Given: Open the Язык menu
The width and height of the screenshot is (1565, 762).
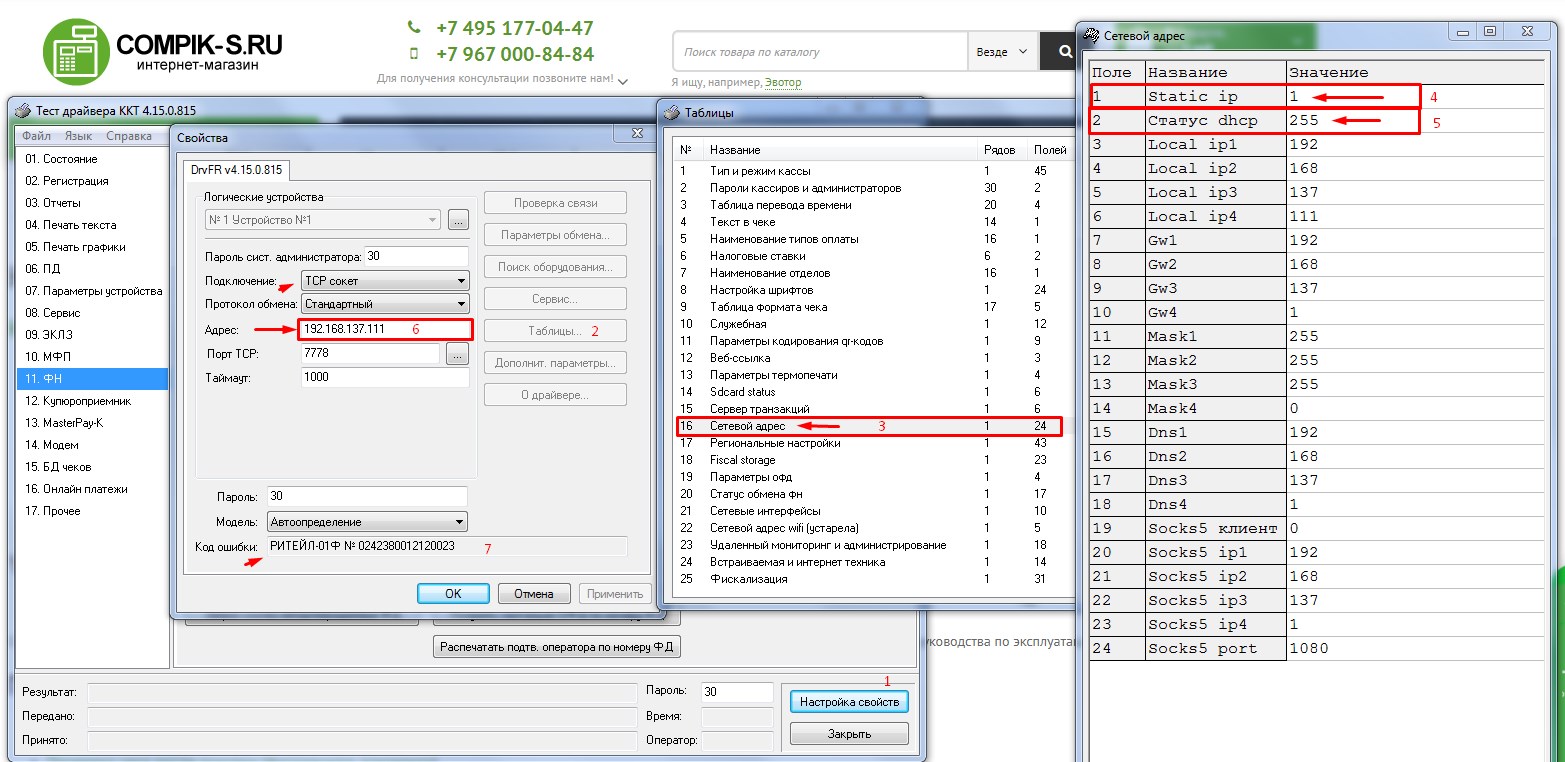Looking at the screenshot, I should (78, 136).
